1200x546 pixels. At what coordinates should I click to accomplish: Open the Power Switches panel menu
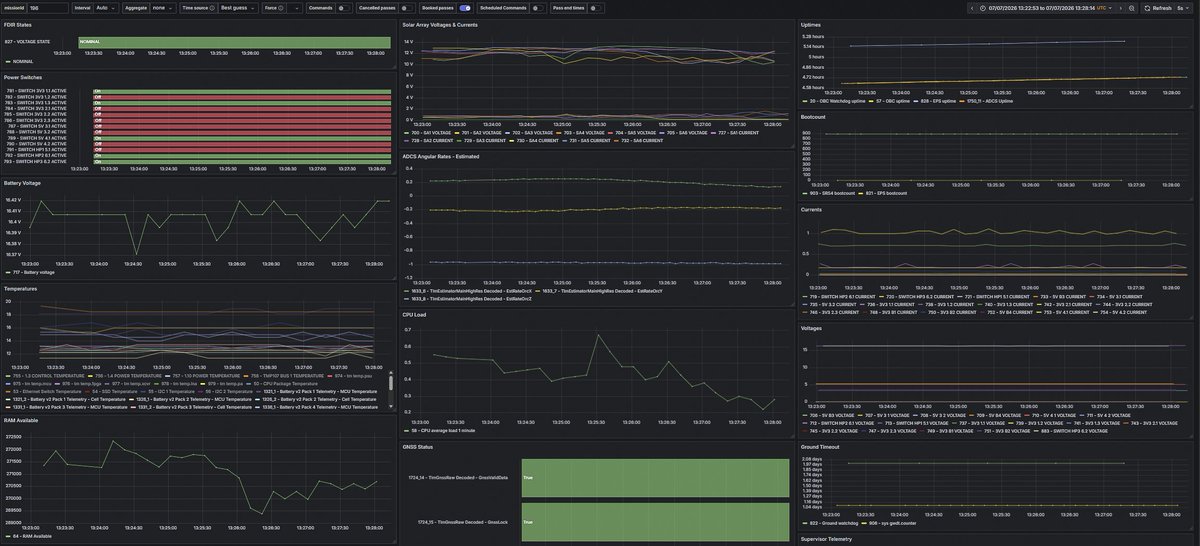click(x=24, y=77)
